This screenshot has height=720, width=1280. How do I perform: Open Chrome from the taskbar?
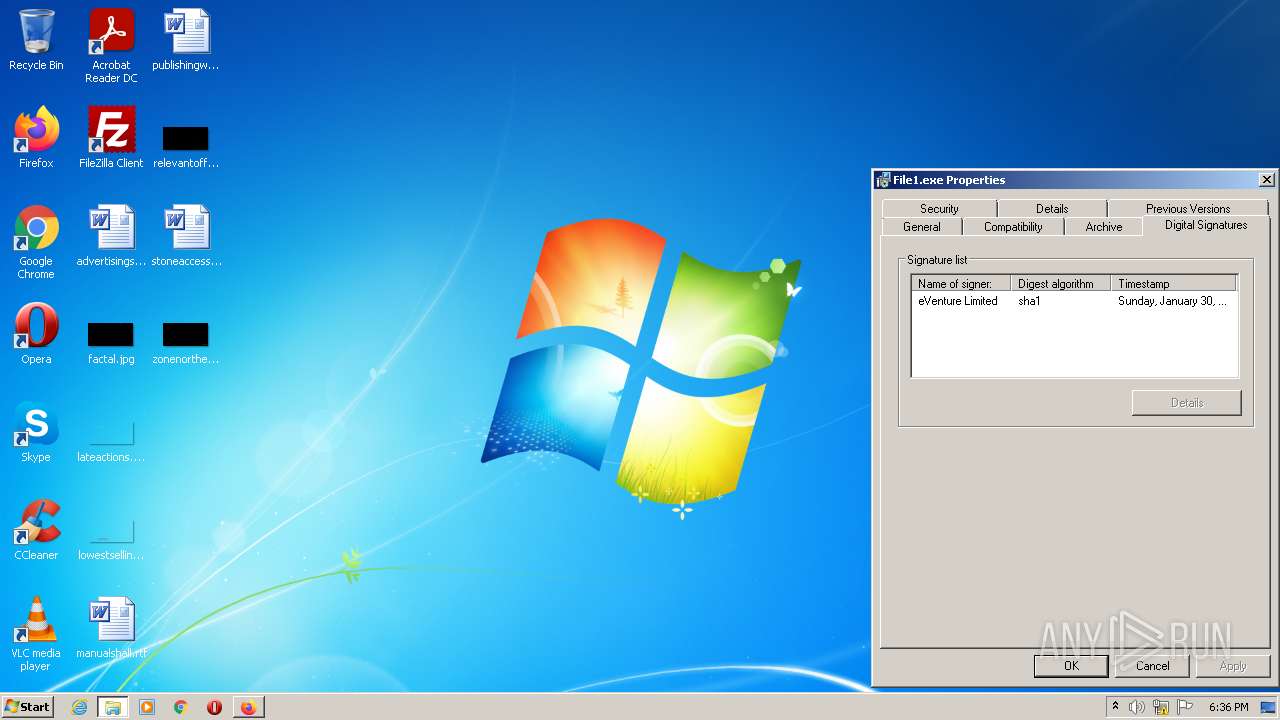pos(181,707)
